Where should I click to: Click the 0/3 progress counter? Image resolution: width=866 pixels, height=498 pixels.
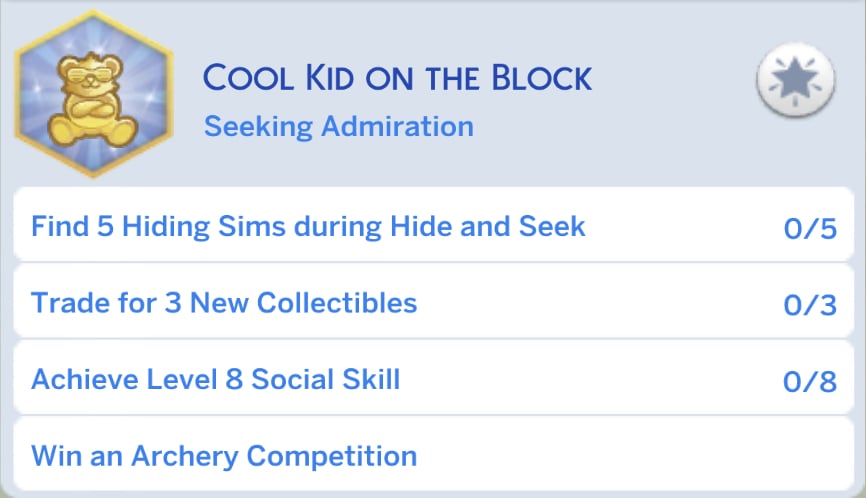[809, 305]
